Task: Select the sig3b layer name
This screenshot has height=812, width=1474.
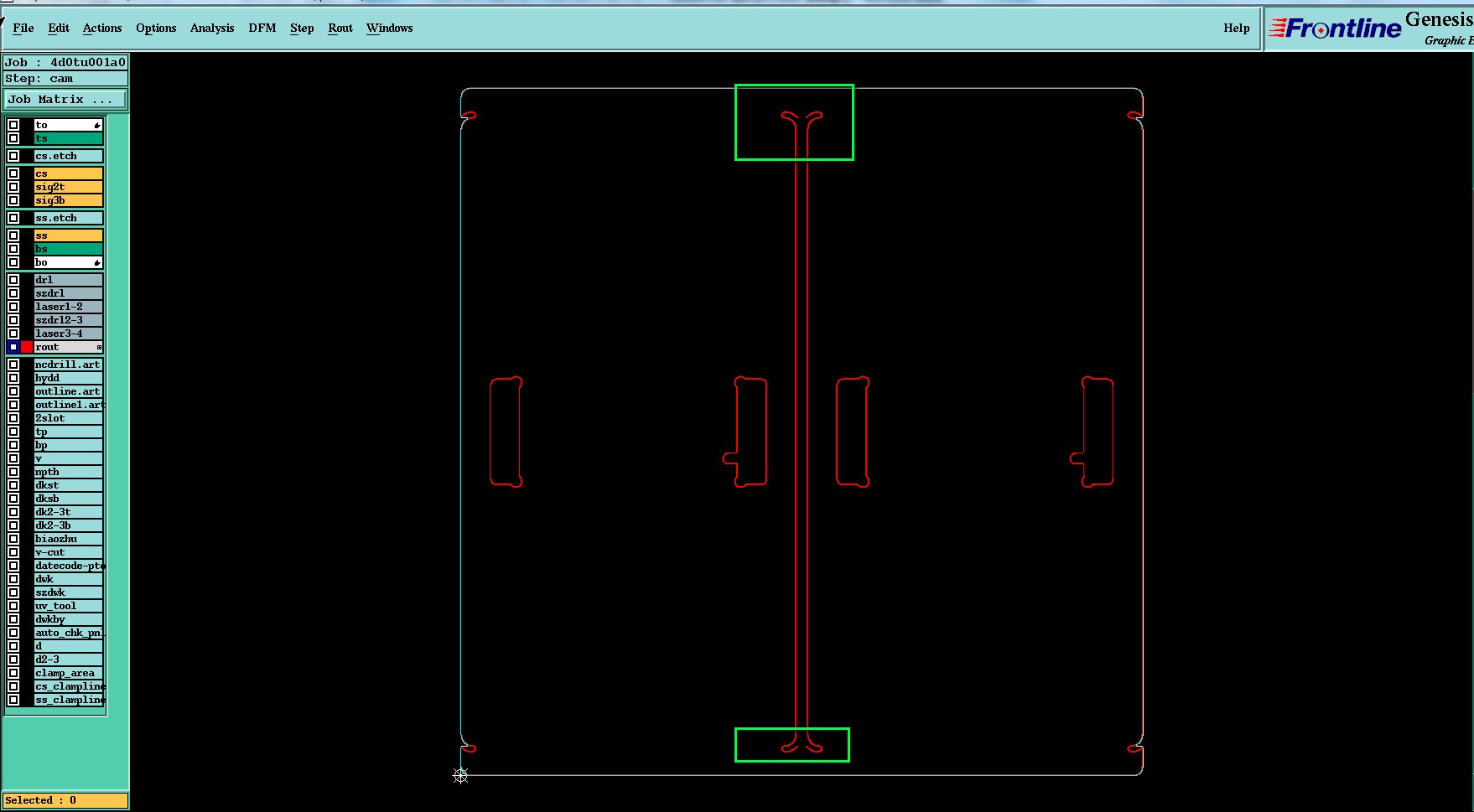Action: 69,200
